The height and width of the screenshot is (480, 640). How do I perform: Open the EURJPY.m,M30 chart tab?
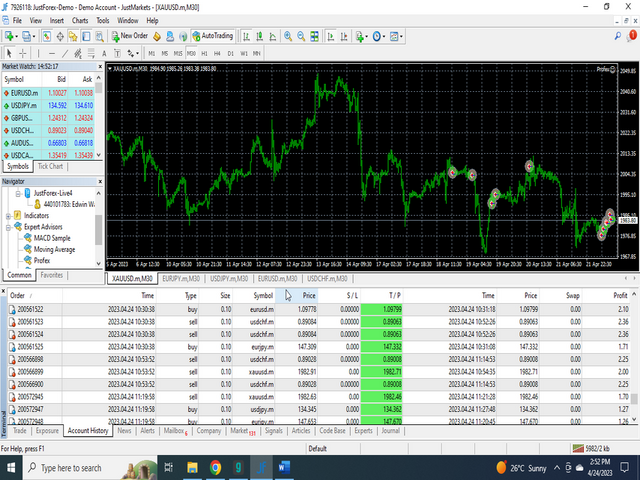tap(181, 278)
